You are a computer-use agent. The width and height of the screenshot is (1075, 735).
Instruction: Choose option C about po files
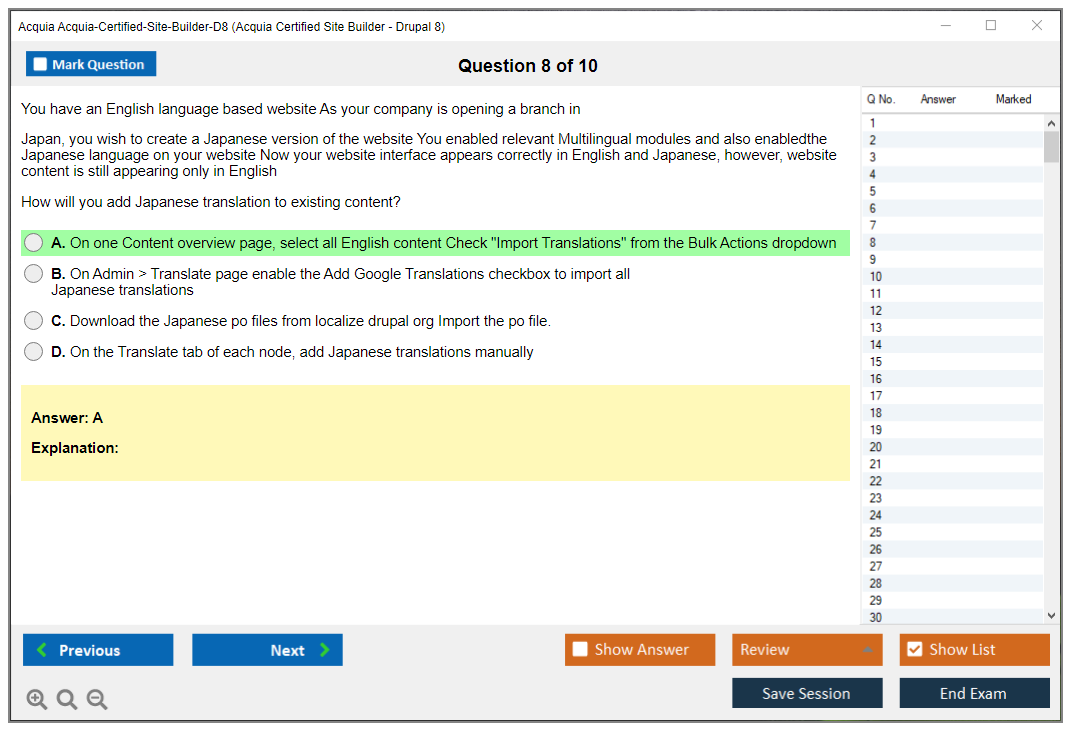coord(34,321)
